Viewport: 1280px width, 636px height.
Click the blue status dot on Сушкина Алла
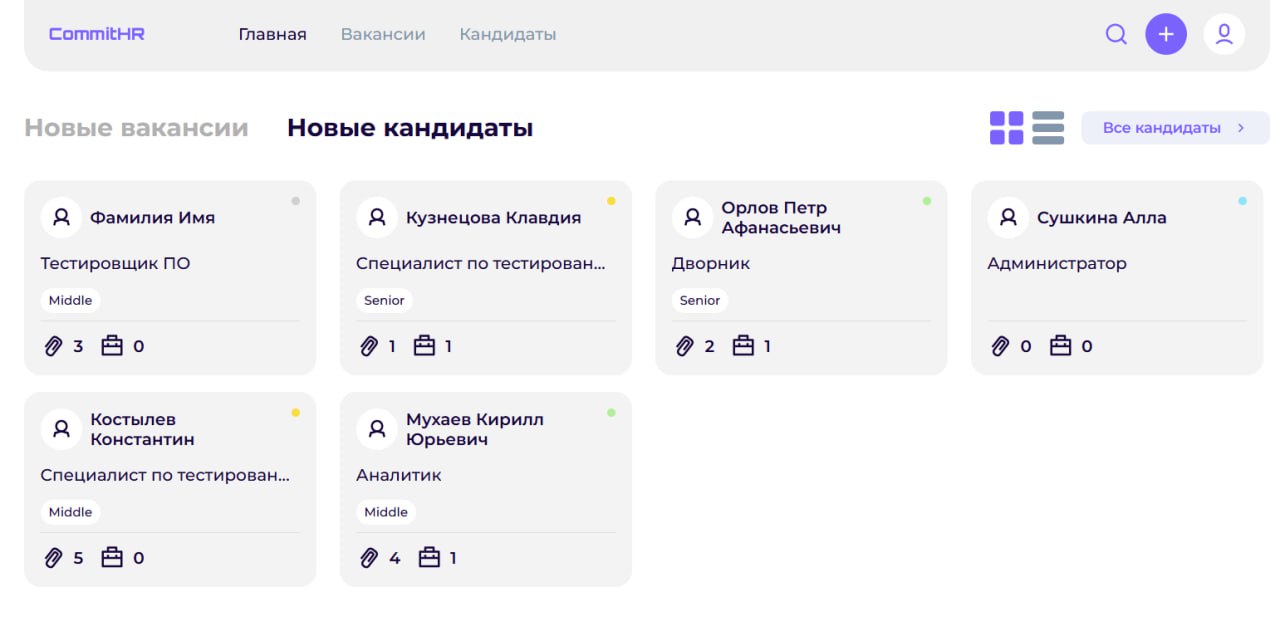(x=1242, y=201)
